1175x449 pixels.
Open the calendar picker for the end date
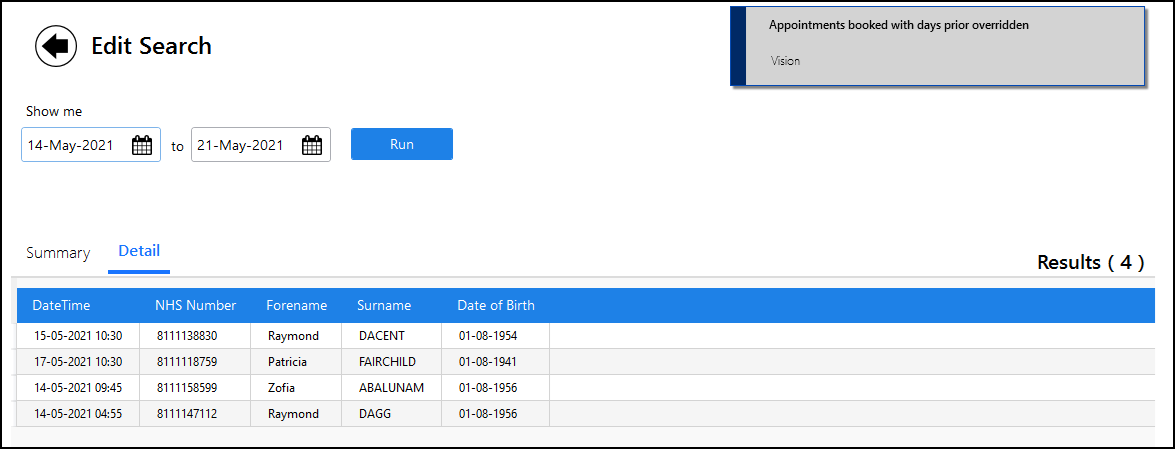[312, 145]
